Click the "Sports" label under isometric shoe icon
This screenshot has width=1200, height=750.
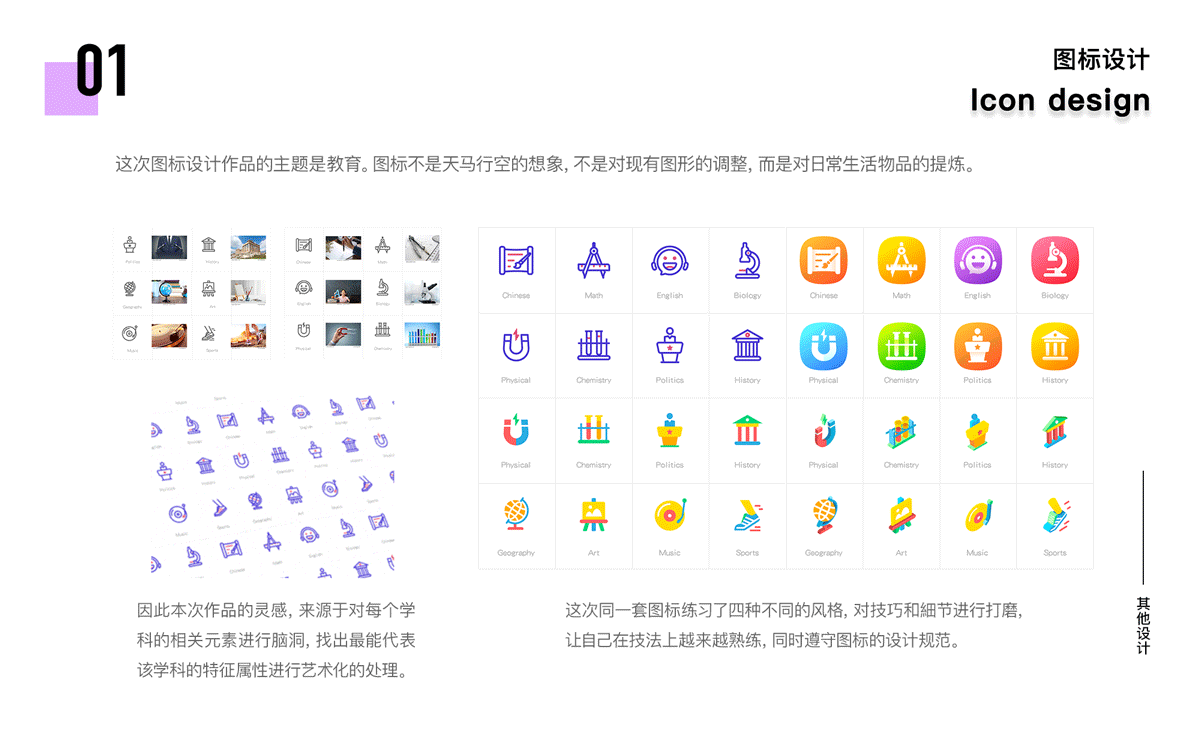(x=1055, y=553)
